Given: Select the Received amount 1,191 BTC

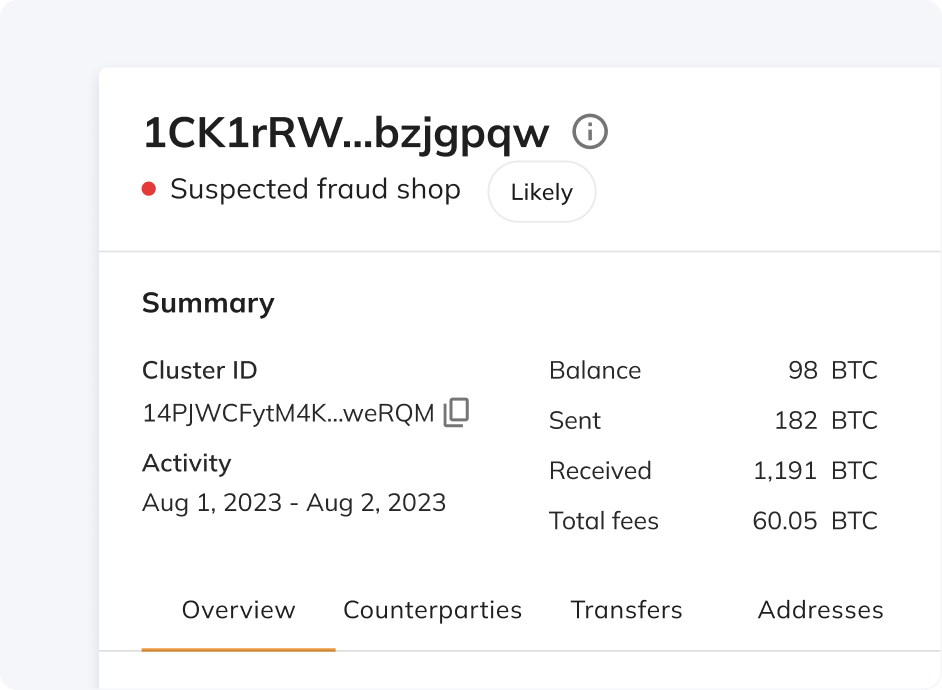Looking at the screenshot, I should pyautogui.click(x=814, y=470).
